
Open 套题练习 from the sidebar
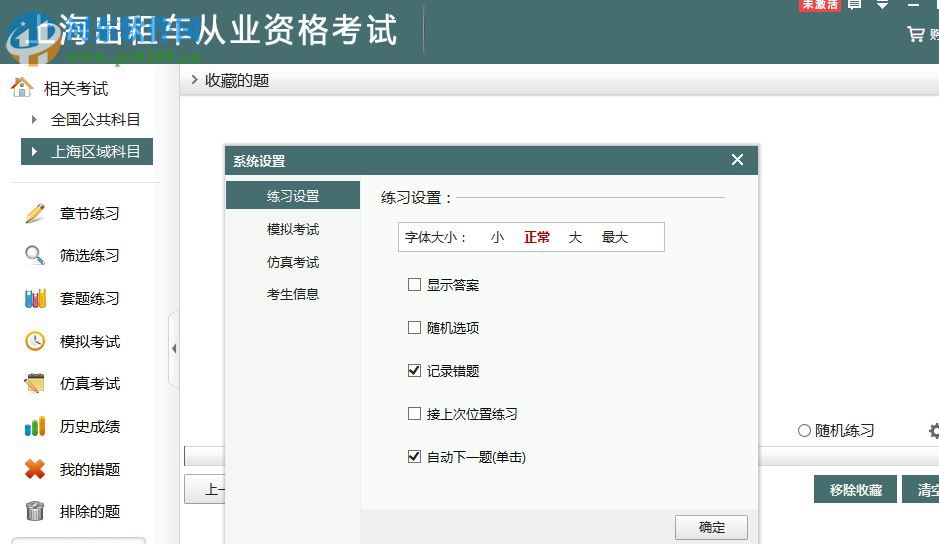90,298
